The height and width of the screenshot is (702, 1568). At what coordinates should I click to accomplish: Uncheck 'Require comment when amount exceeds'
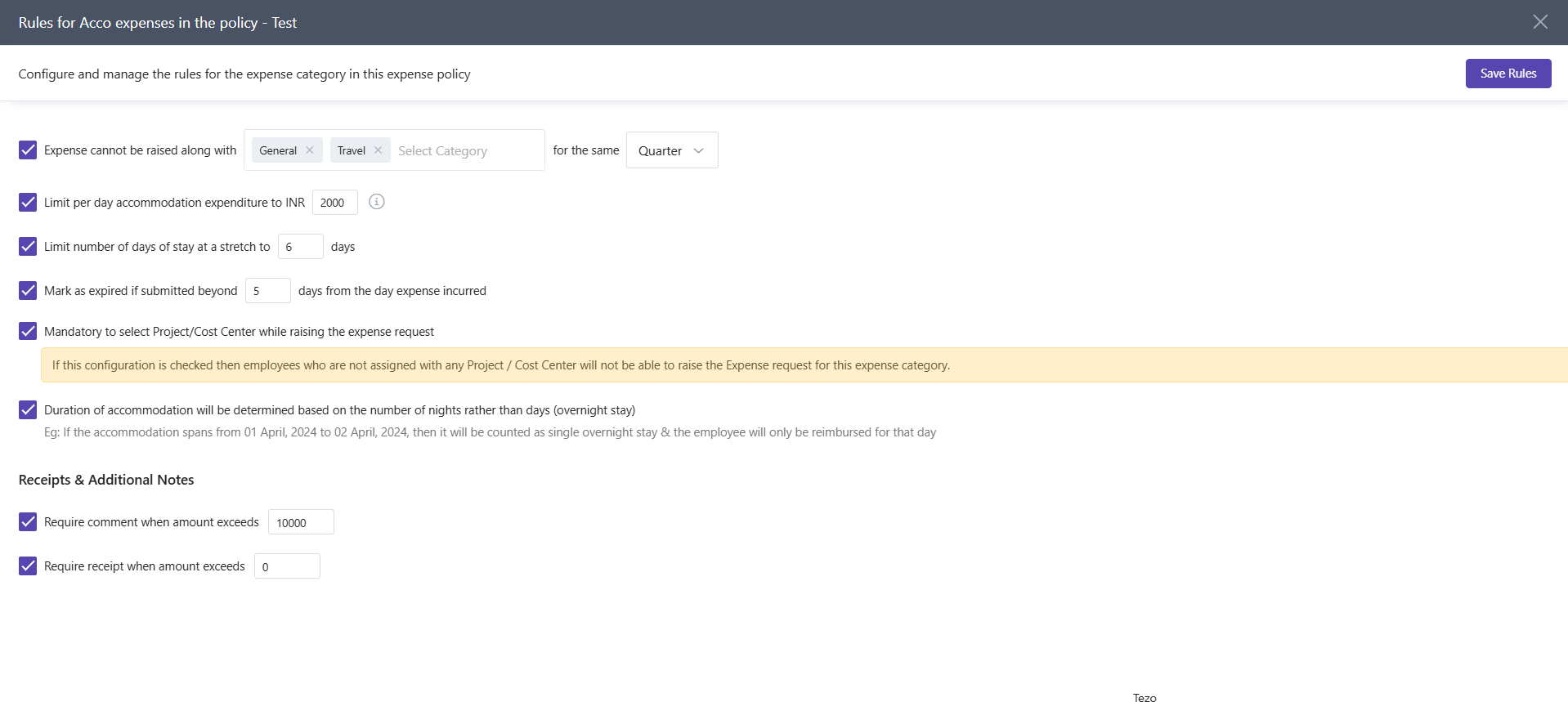[28, 522]
